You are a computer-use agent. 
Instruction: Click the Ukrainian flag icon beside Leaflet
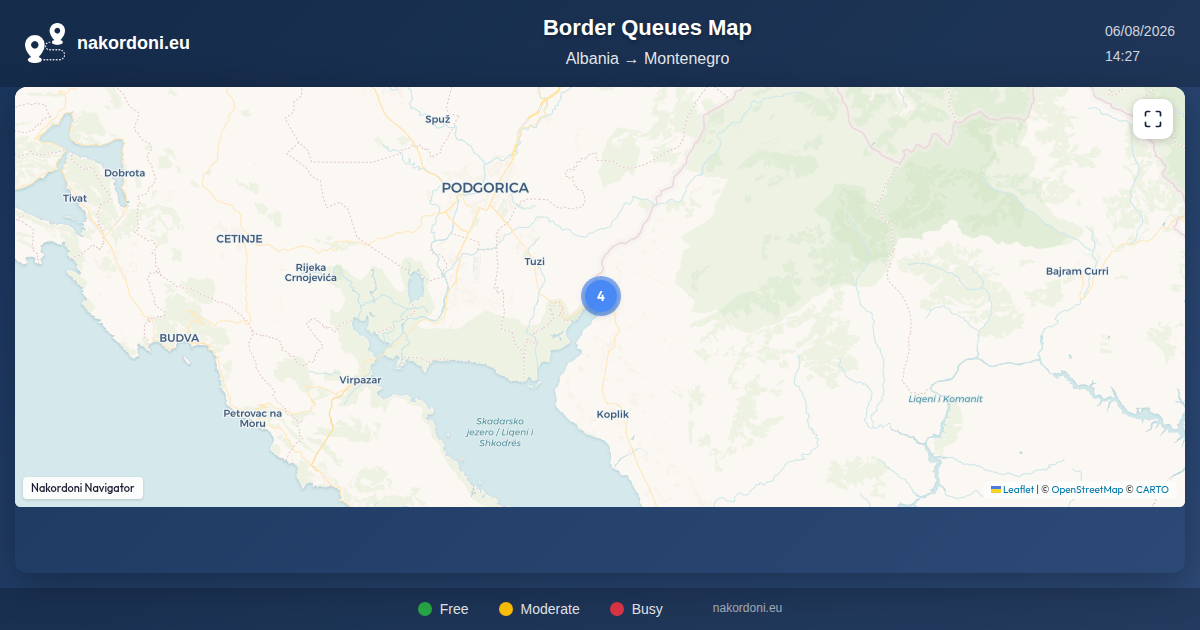point(996,490)
